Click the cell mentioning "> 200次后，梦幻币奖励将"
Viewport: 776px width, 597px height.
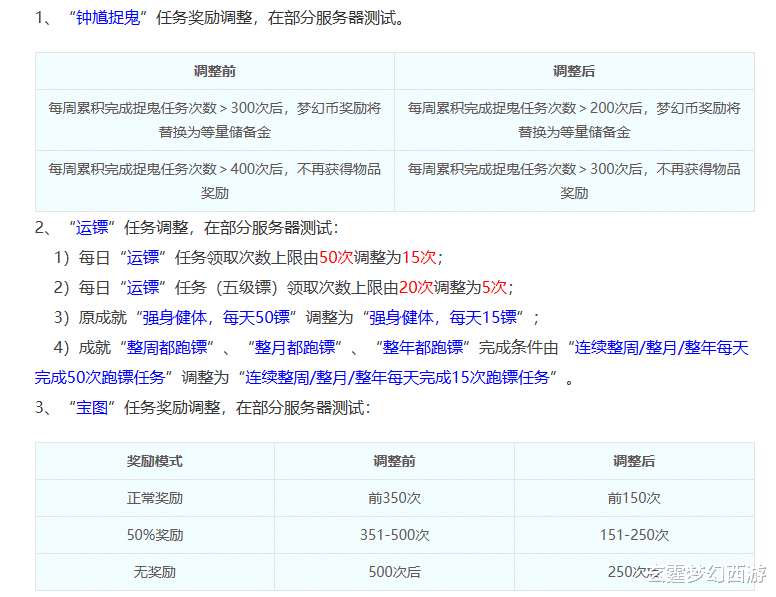(x=574, y=120)
